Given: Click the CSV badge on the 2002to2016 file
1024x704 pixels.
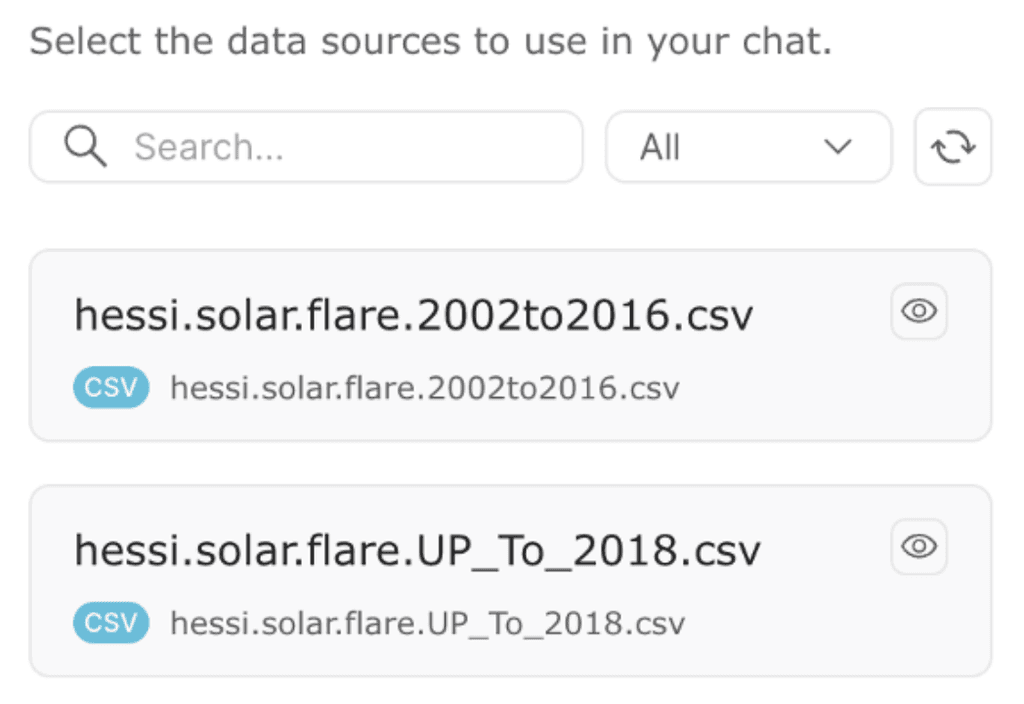Looking at the screenshot, I should coord(110,387).
